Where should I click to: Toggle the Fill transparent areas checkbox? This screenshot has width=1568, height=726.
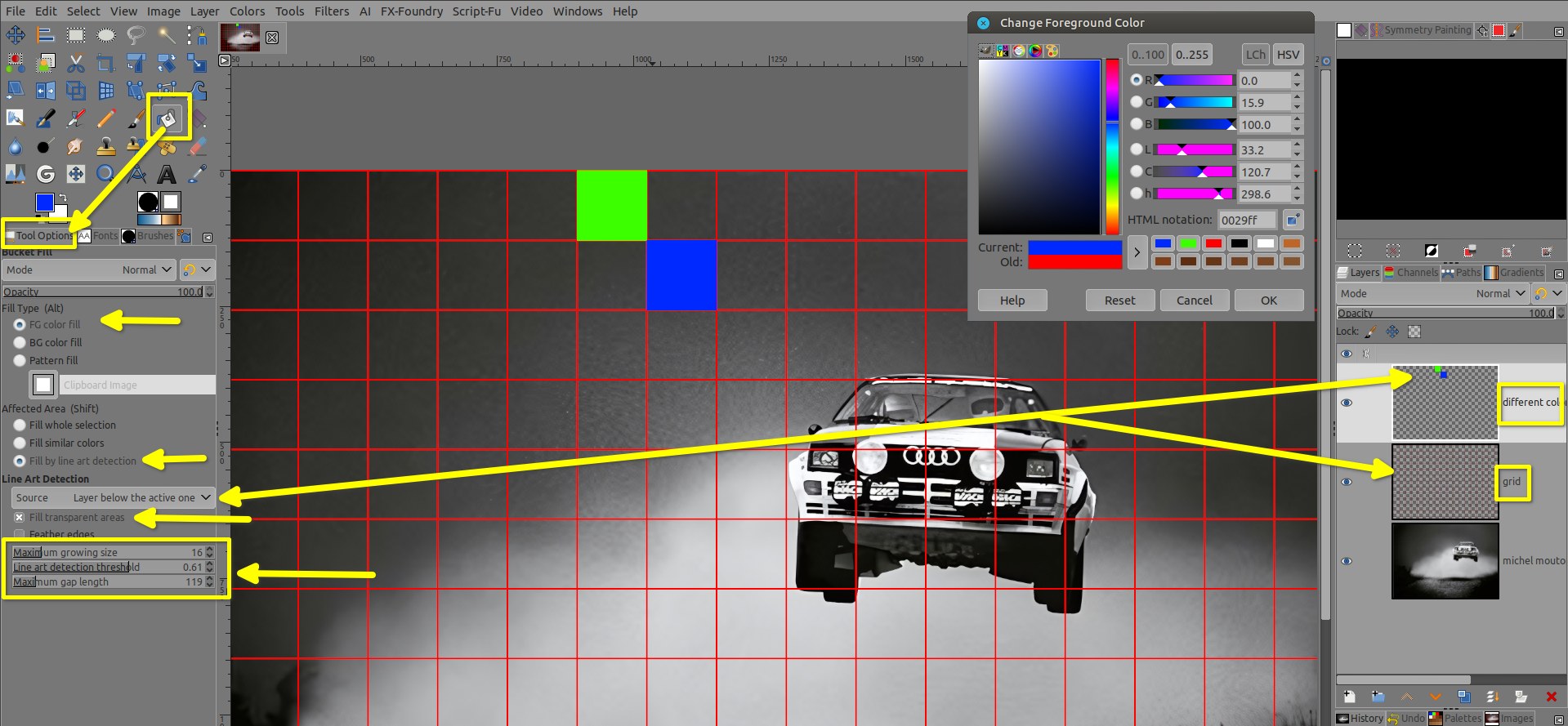coord(20,517)
